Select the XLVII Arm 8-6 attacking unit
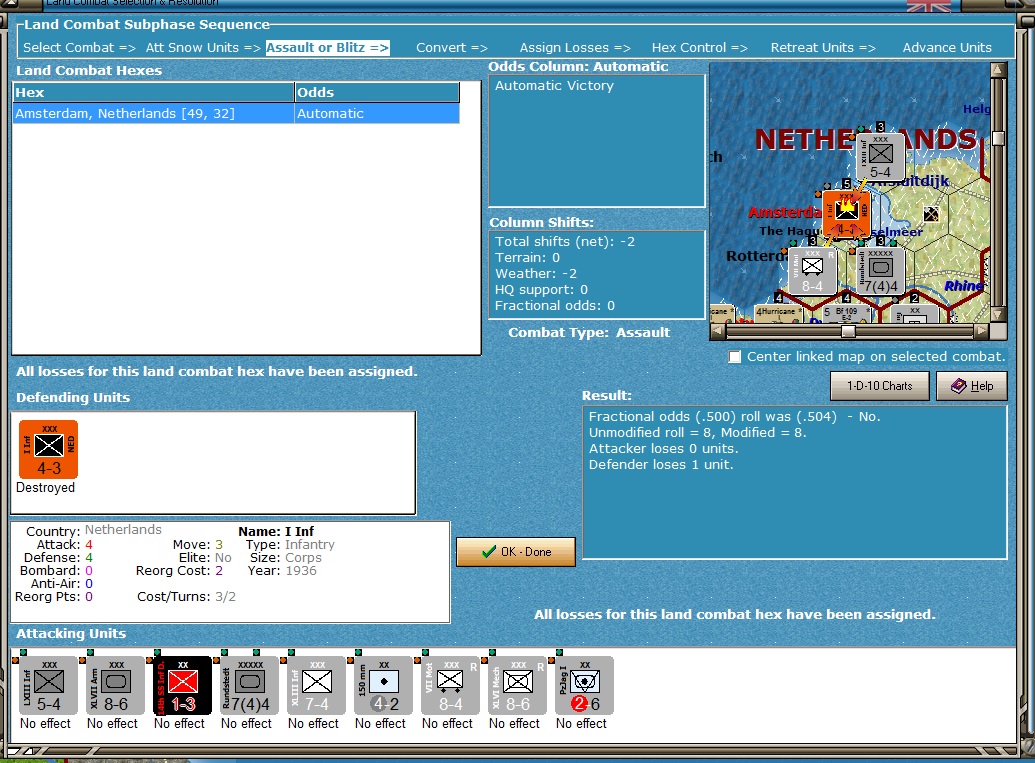Image resolution: width=1035 pixels, height=763 pixels. [x=116, y=686]
